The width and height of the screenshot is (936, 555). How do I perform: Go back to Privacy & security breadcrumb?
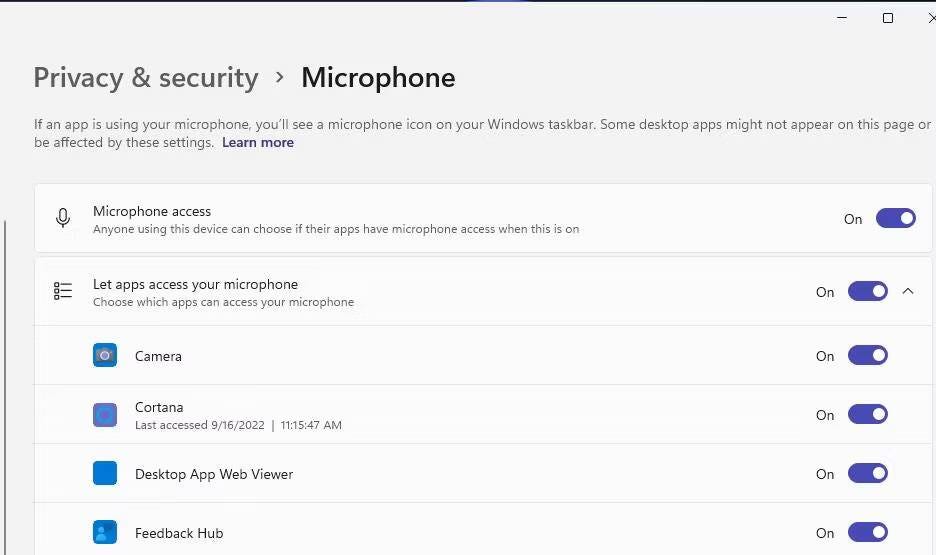(146, 78)
